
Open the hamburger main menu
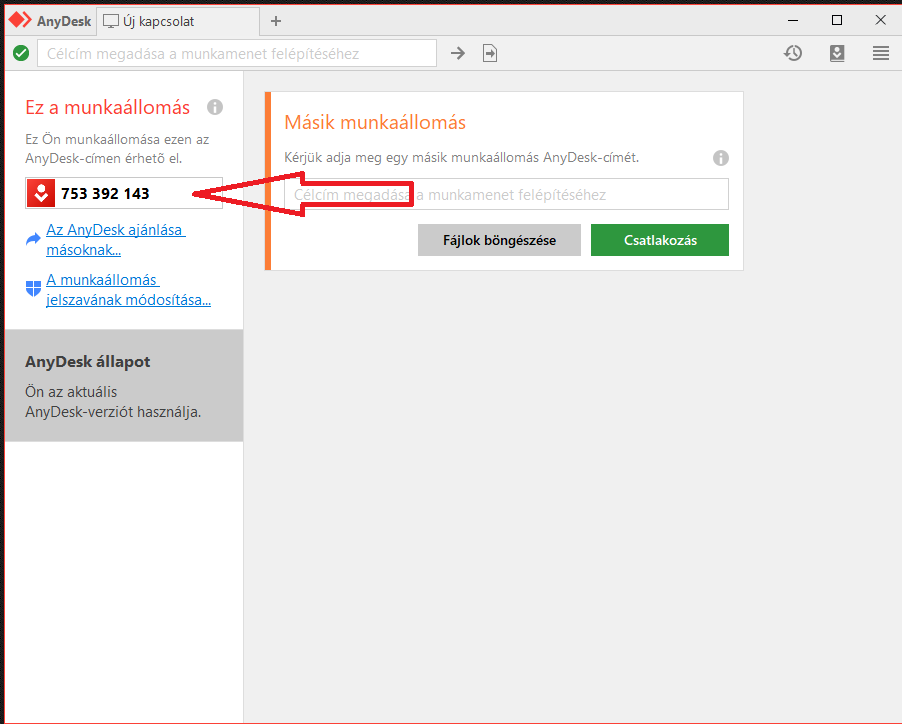pyautogui.click(x=881, y=53)
